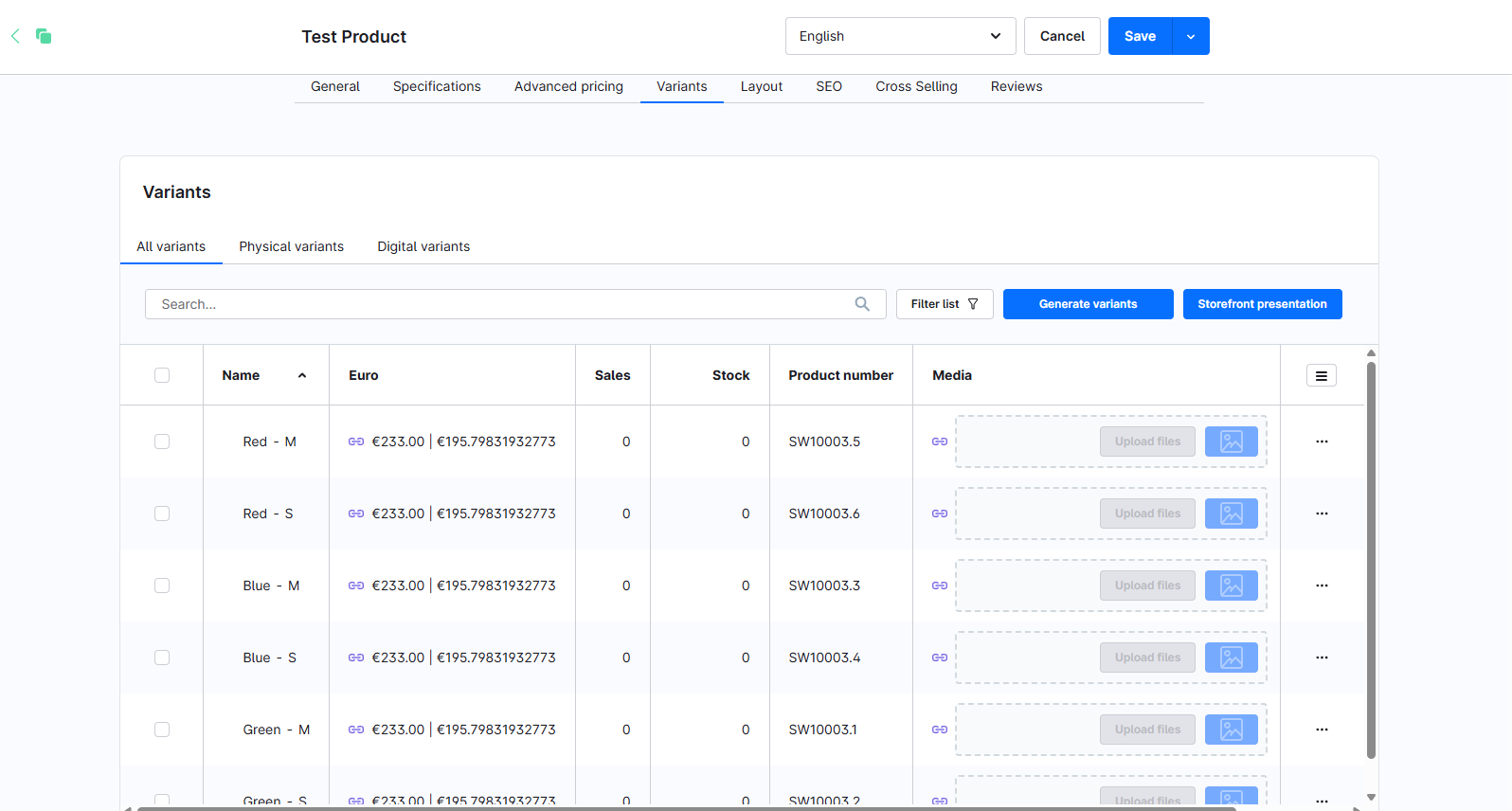Select the Variants tab

tap(682, 86)
